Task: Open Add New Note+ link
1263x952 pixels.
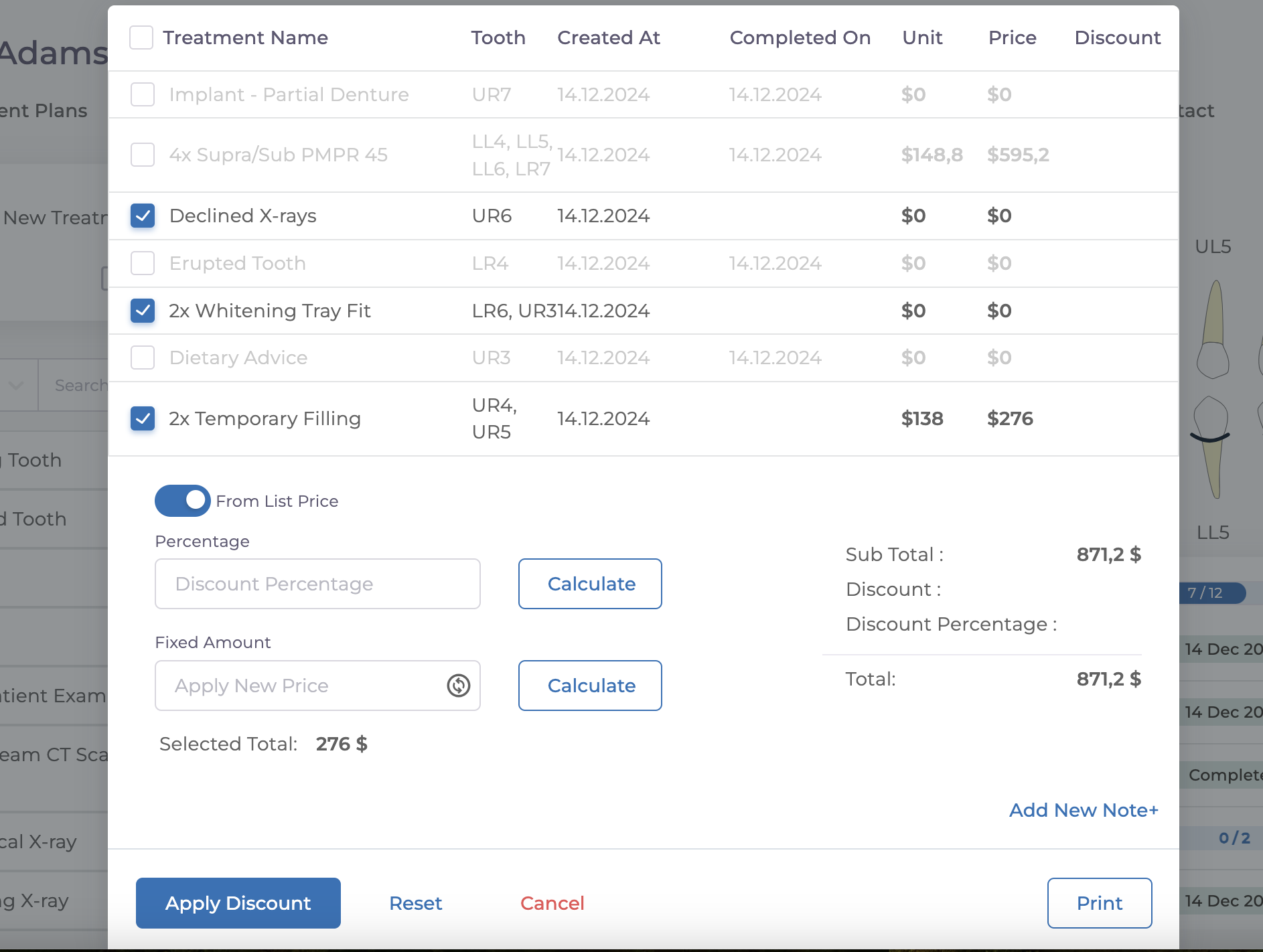Action: click(x=1084, y=810)
